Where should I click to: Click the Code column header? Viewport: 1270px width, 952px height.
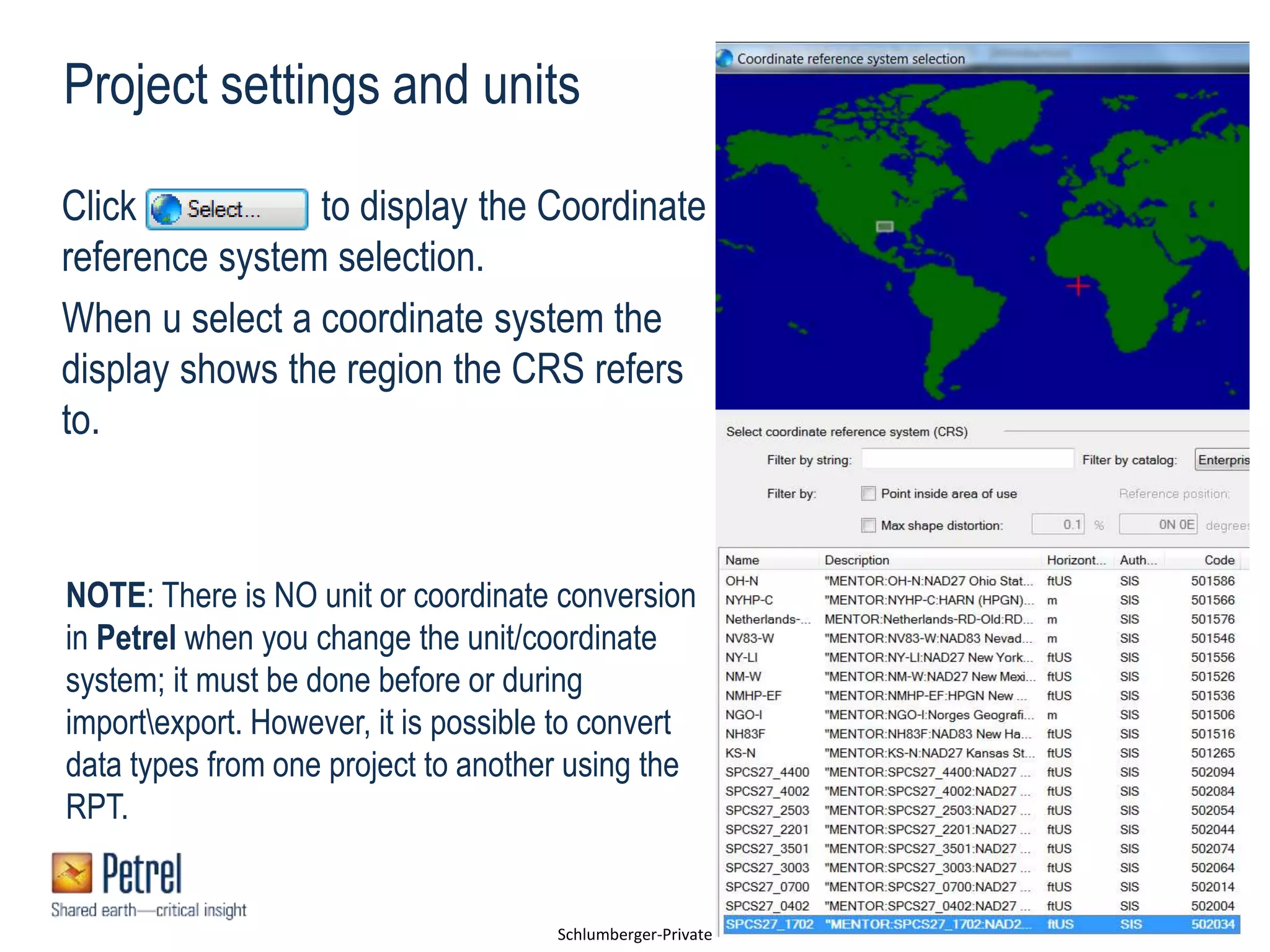[1219, 560]
